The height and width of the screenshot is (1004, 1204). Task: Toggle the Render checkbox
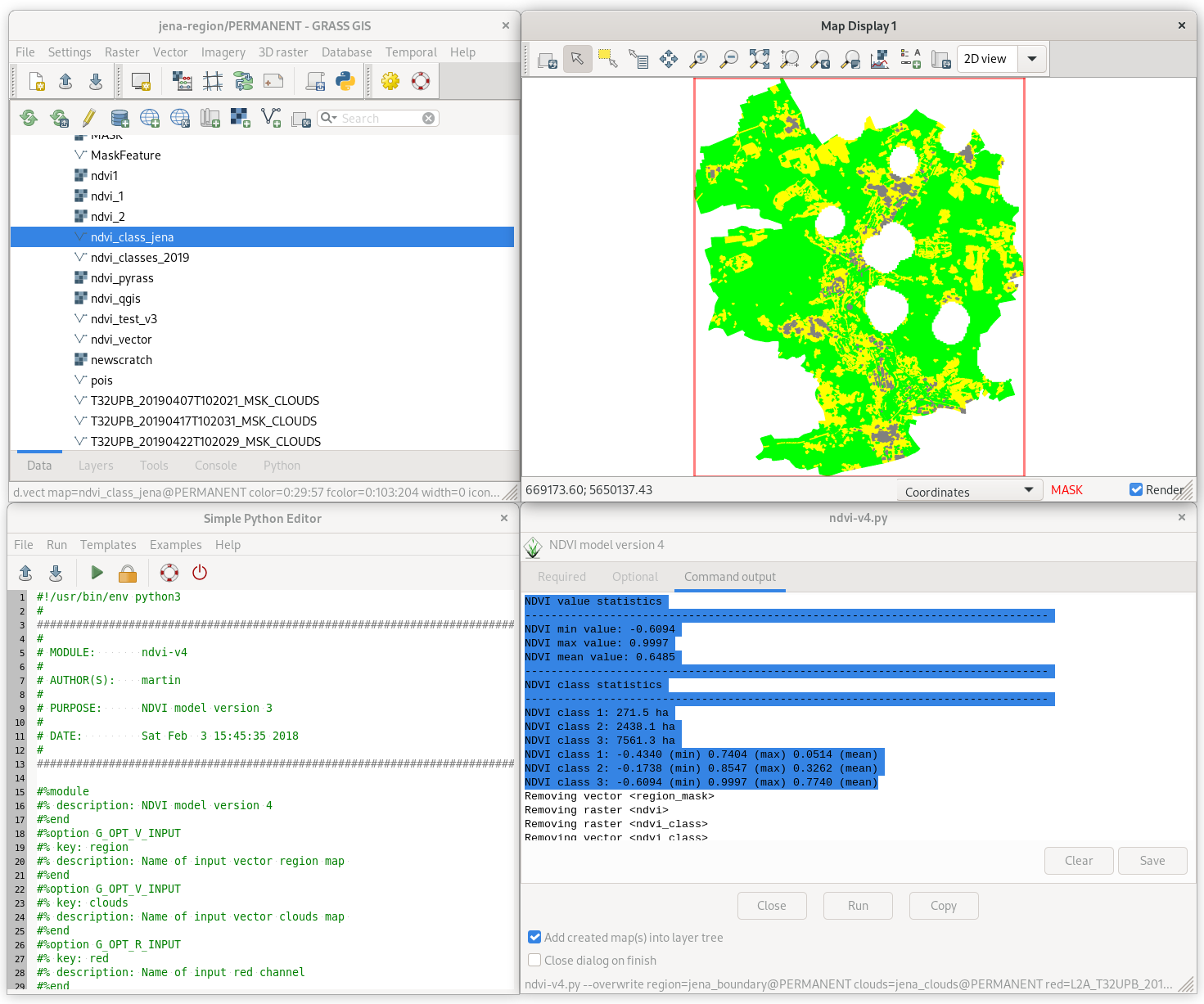click(1136, 489)
